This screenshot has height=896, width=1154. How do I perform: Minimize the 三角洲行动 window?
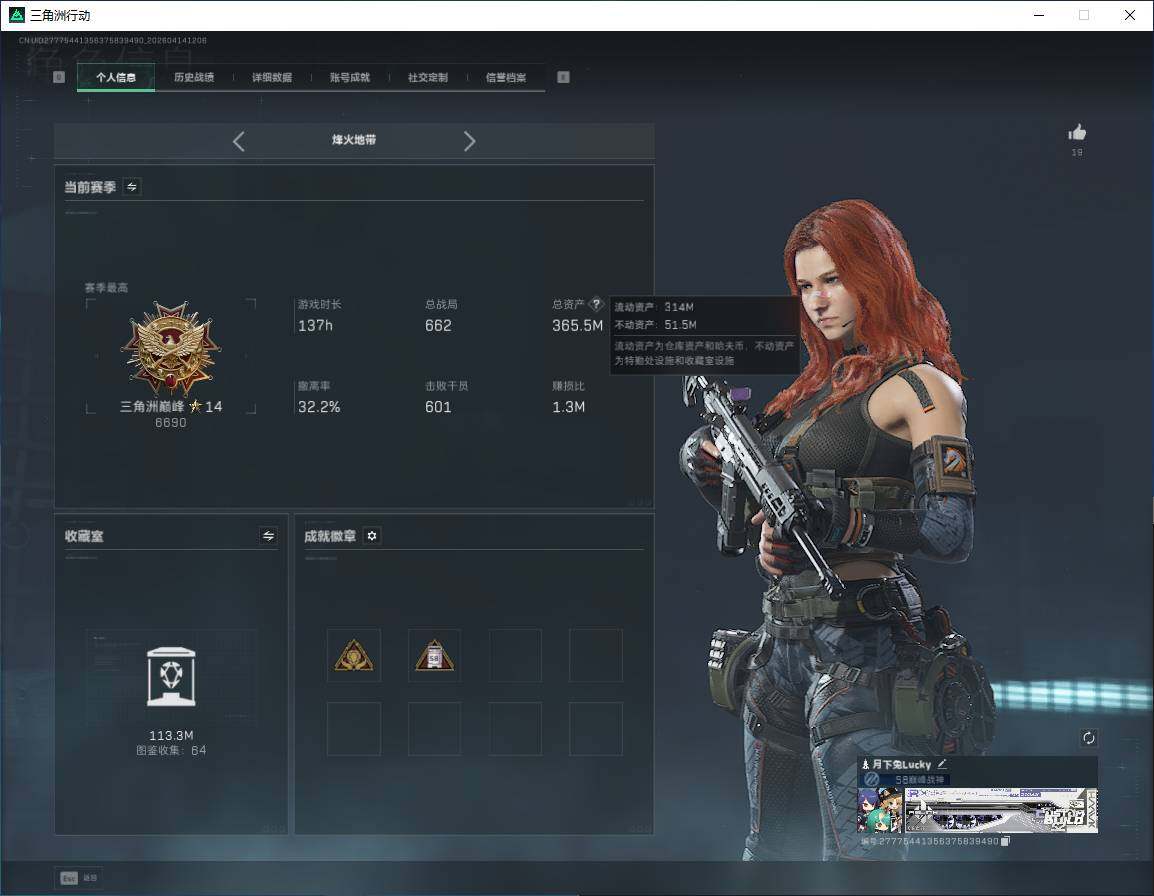coord(1038,15)
